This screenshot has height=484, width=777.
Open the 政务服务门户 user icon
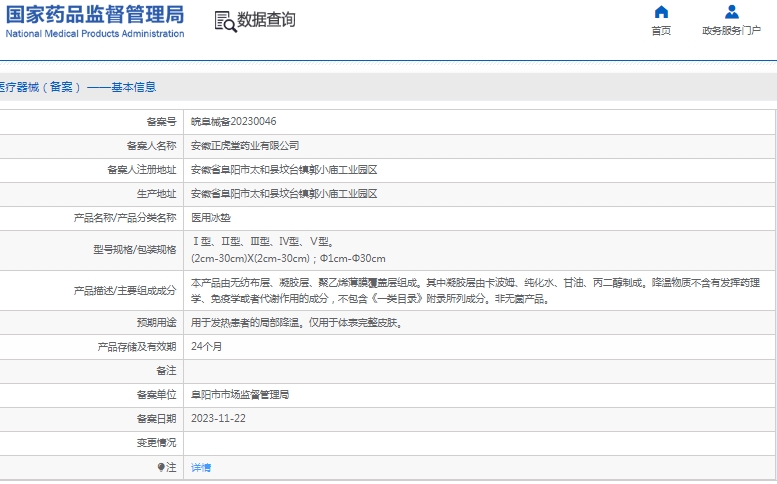731,12
